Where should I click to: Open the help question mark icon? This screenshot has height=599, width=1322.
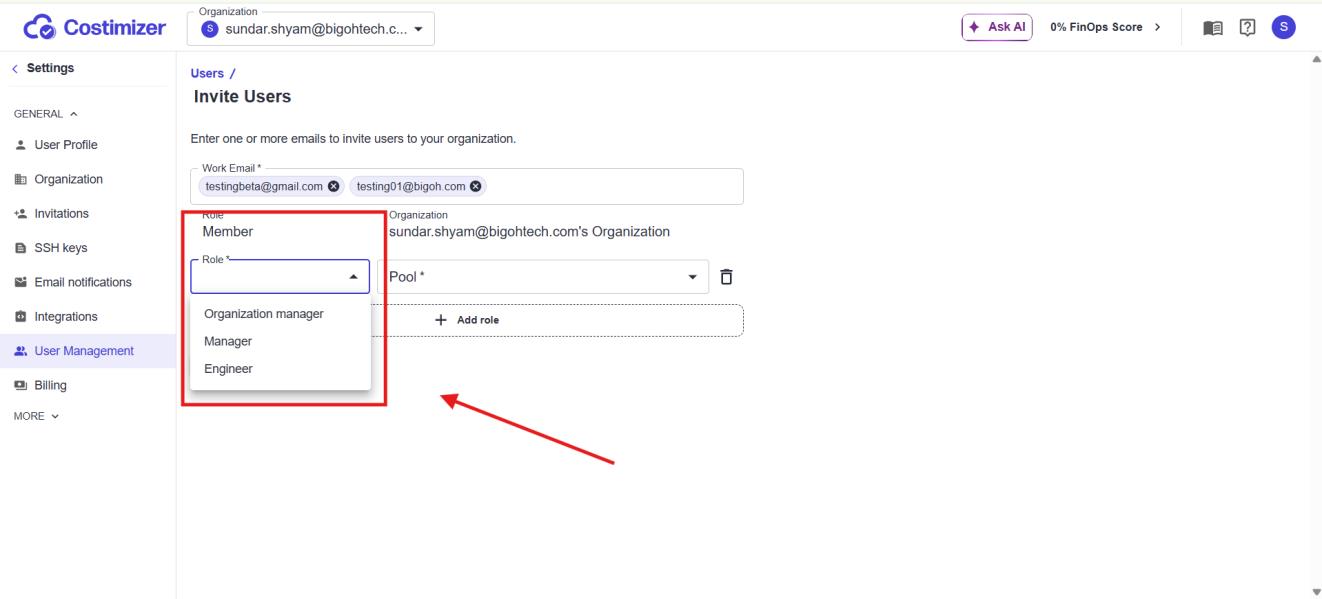(x=1247, y=27)
